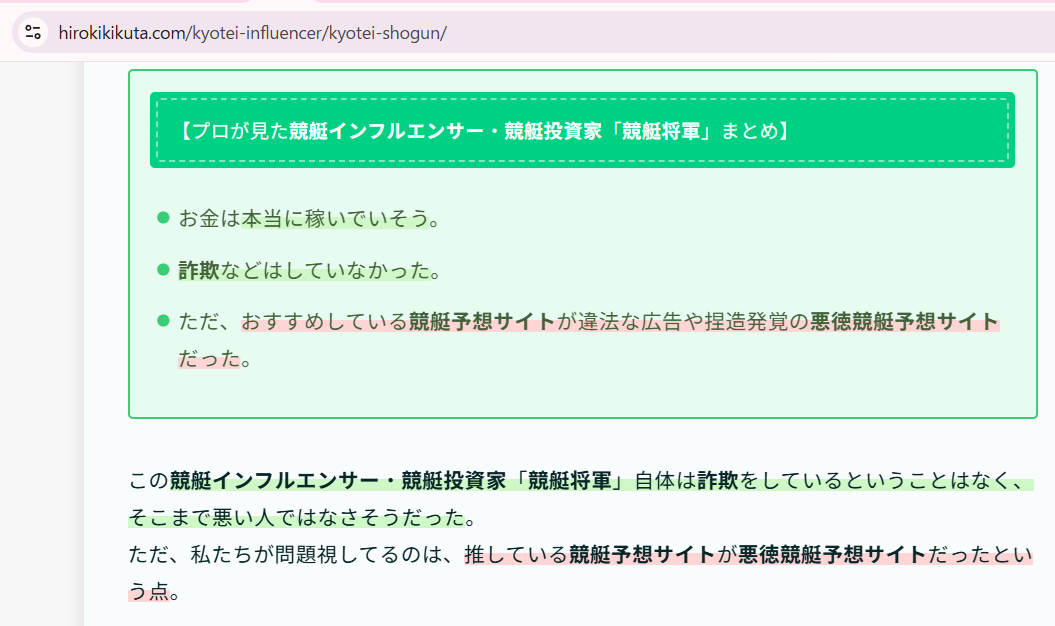The width and height of the screenshot is (1055, 626).
Task: Click bold 悪徳競艇予想サイト in the last paragraph
Action: [x=832, y=555]
